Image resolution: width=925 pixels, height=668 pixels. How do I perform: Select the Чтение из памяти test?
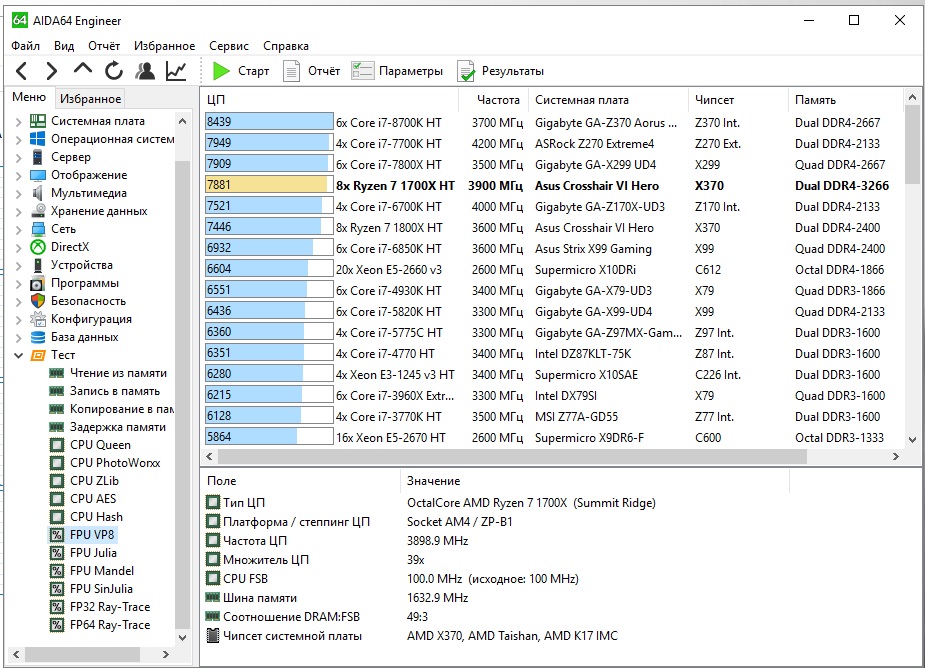(x=118, y=373)
